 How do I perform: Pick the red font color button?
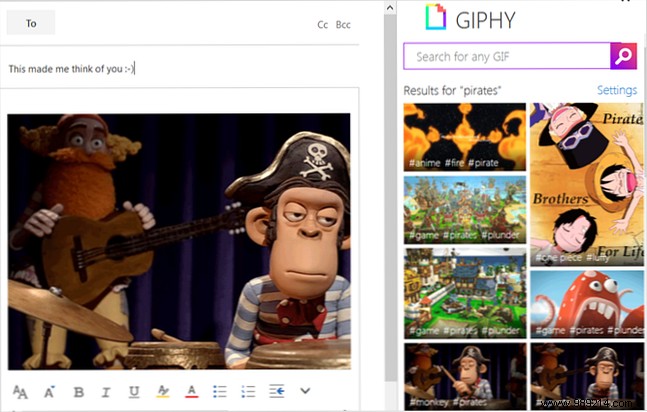(191, 391)
